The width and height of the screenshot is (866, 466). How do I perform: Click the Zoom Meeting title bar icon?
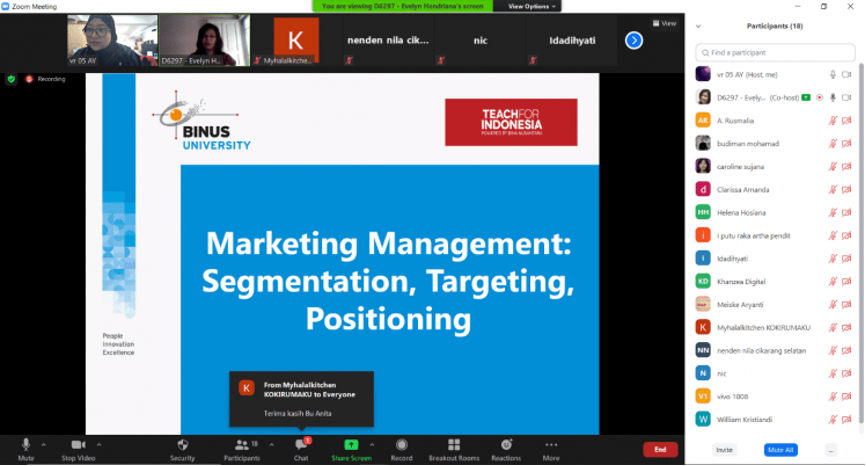[6, 6]
